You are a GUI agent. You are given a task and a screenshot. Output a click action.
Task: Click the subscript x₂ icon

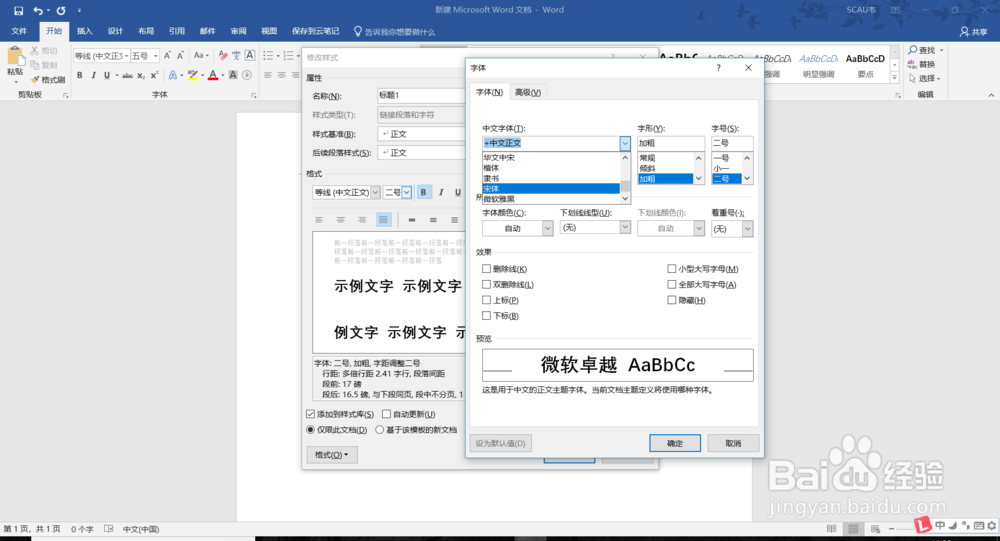click(x=141, y=75)
